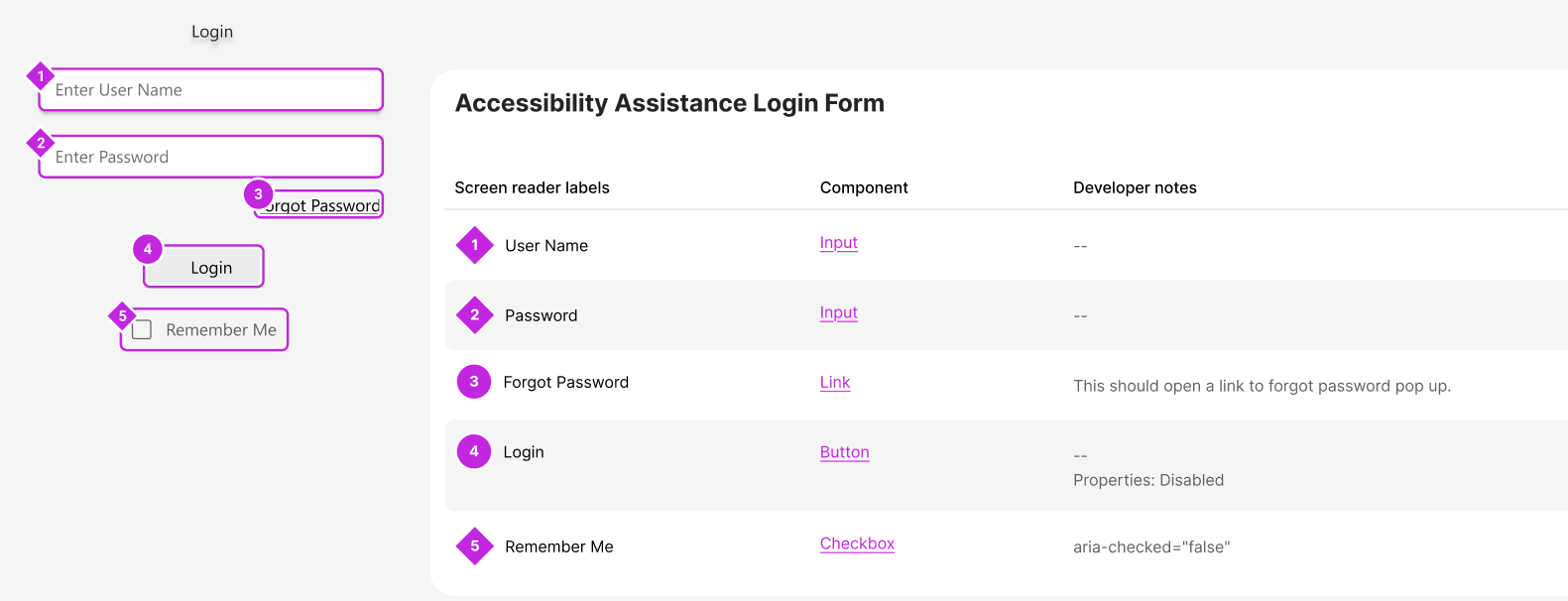1568x601 pixels.
Task: Open the Checkbox component link
Action: (857, 543)
